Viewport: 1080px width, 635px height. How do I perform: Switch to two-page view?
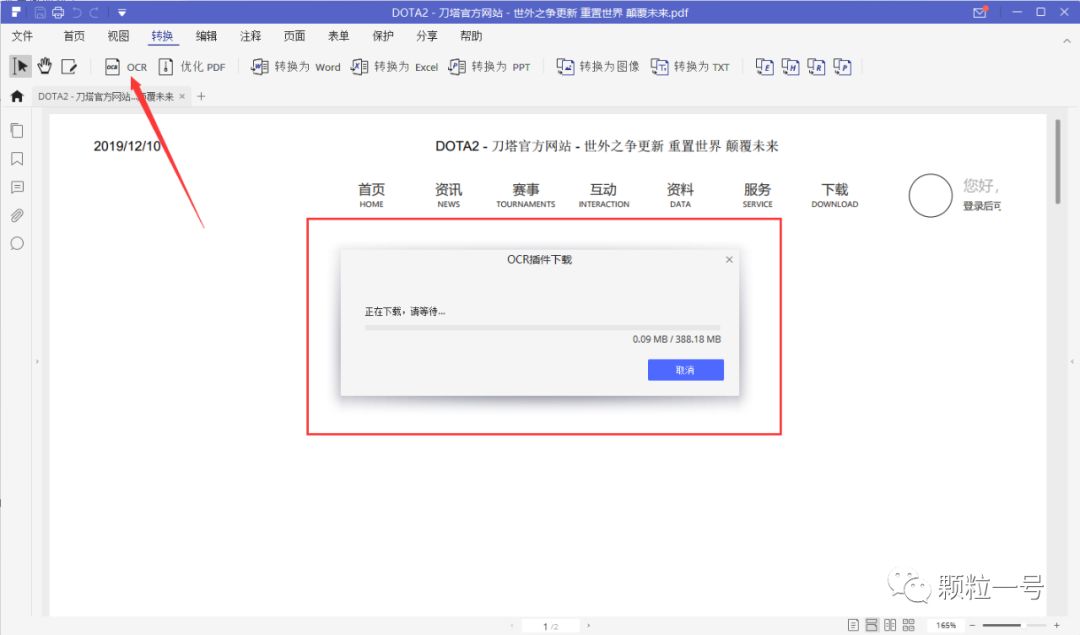coord(890,625)
